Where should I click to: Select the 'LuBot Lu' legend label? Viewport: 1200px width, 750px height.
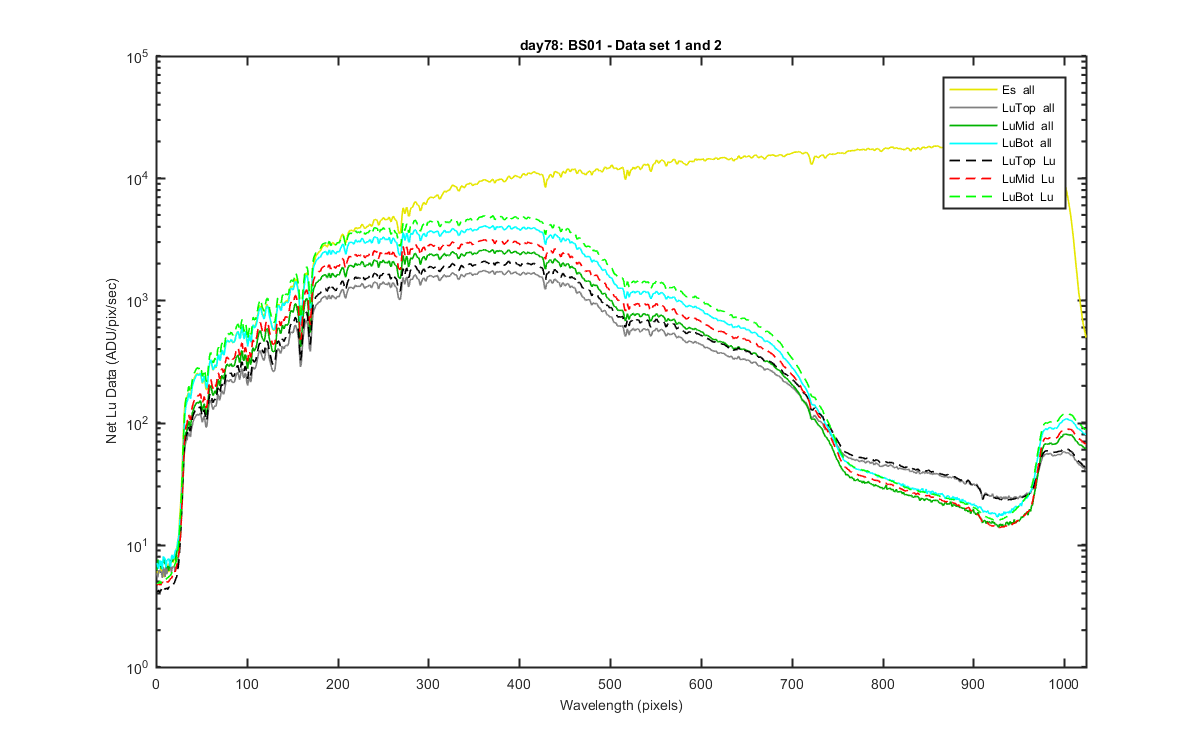tap(1027, 198)
